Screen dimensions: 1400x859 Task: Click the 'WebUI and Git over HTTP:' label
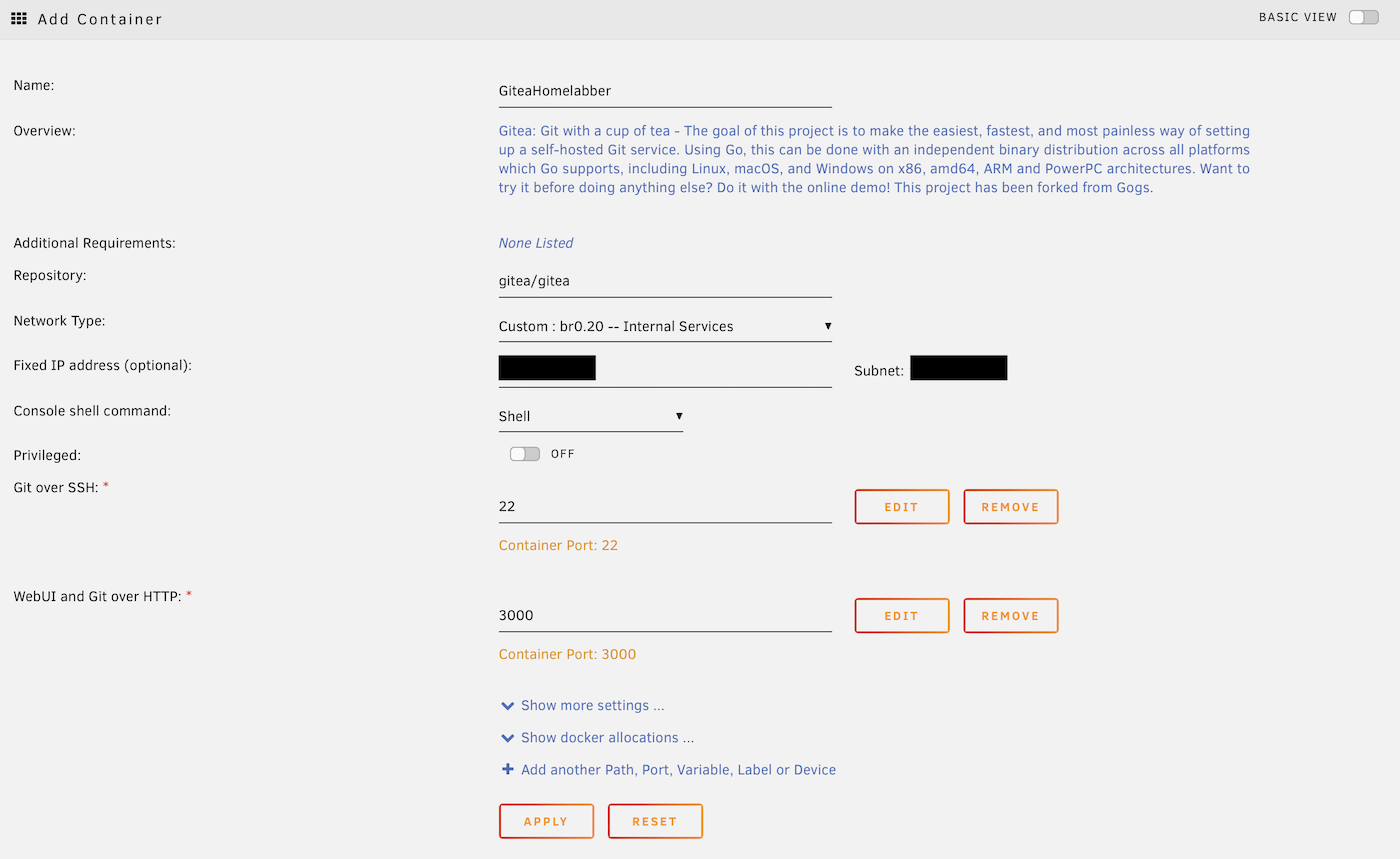(x=97, y=596)
